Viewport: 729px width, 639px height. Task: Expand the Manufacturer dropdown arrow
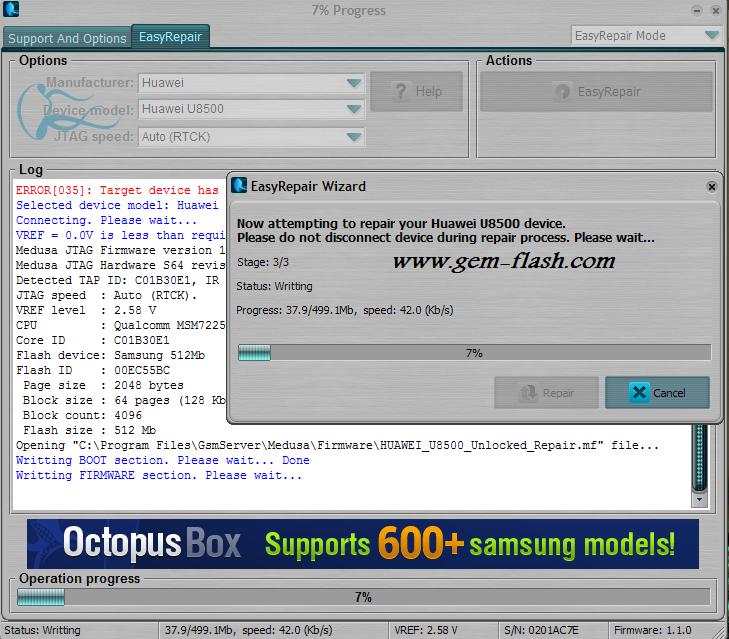[354, 83]
